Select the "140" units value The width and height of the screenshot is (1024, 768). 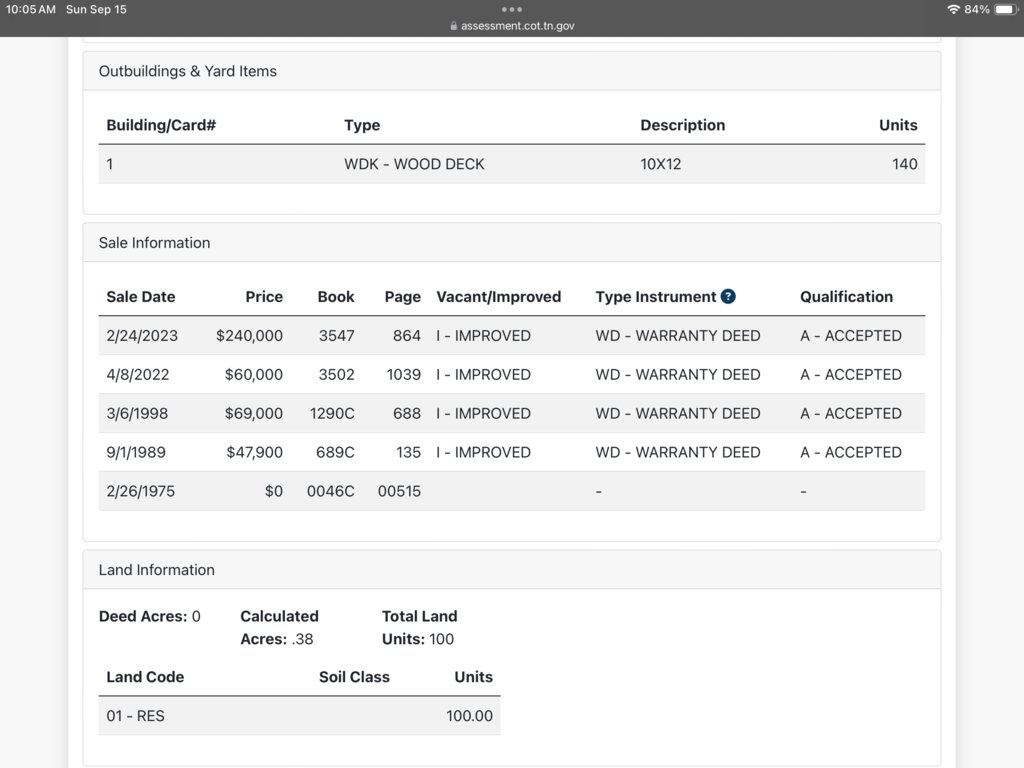pyautogui.click(x=904, y=164)
